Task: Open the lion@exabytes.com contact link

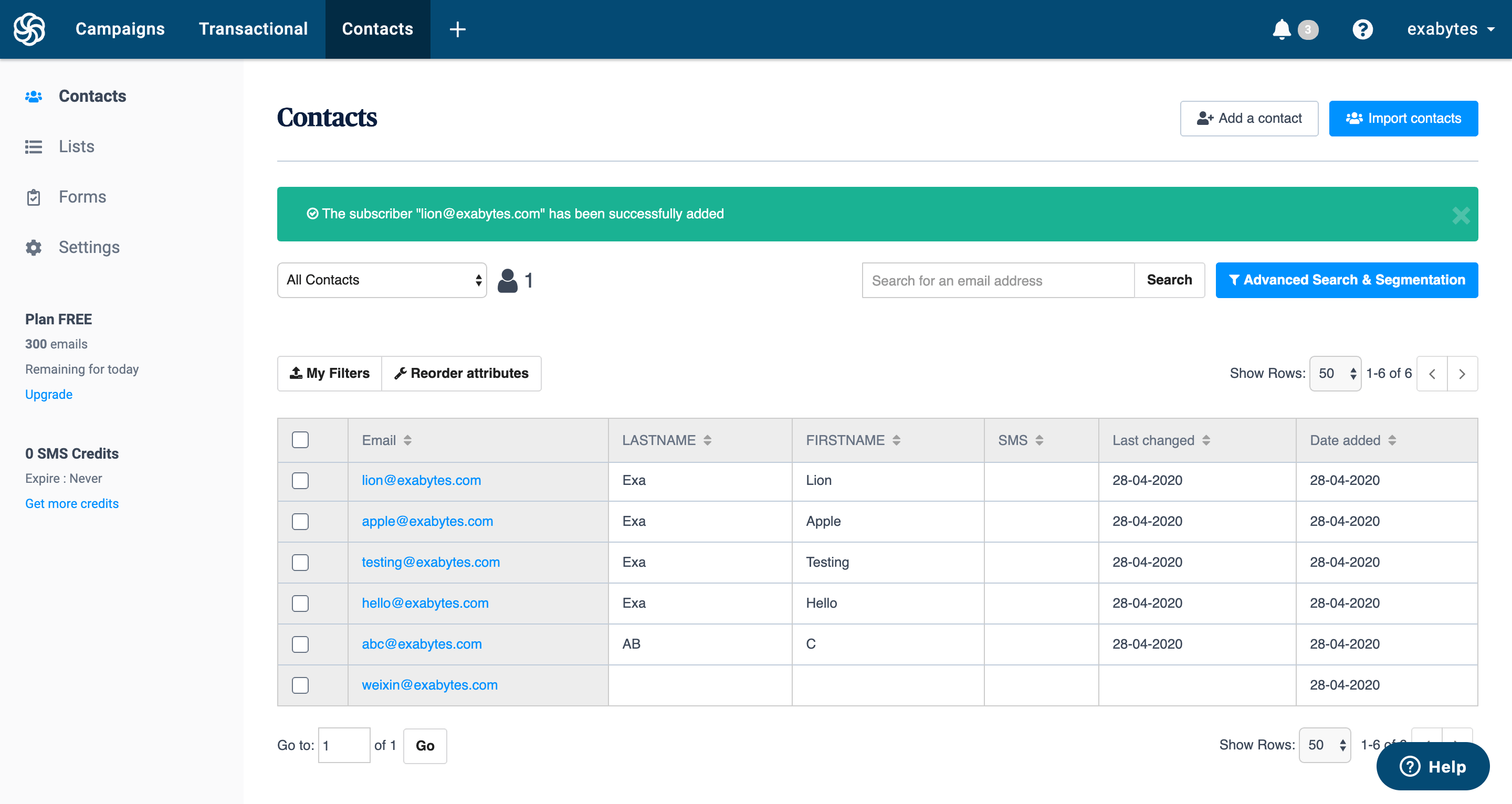Action: click(421, 481)
